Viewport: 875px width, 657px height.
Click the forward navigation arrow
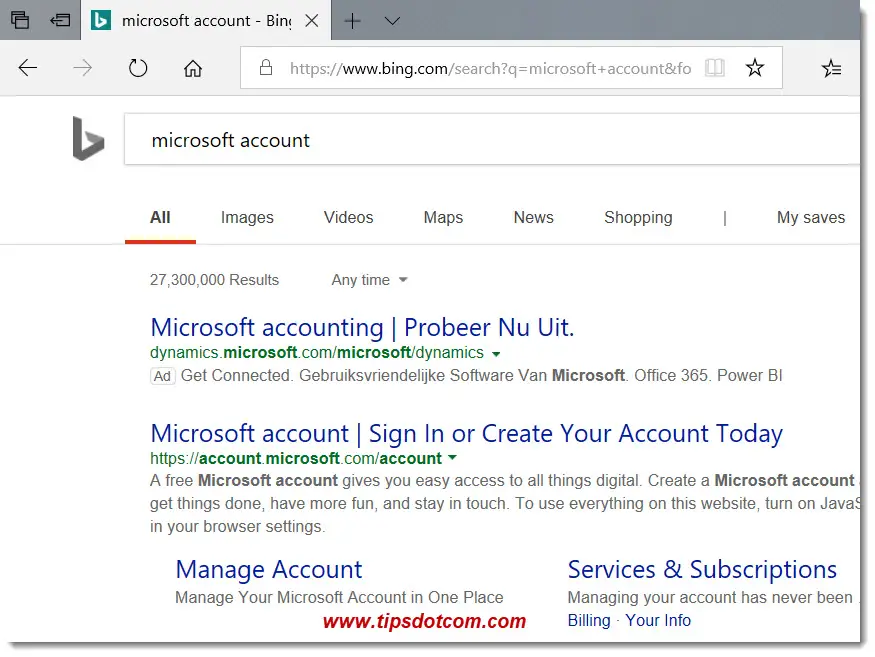coord(83,68)
